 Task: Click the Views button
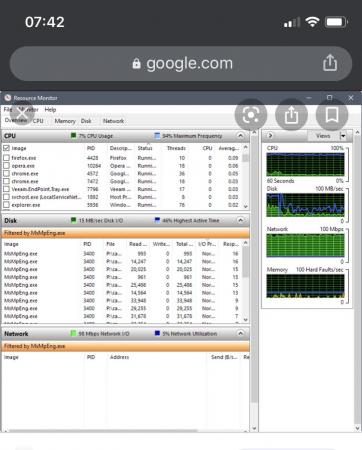[x=323, y=136]
